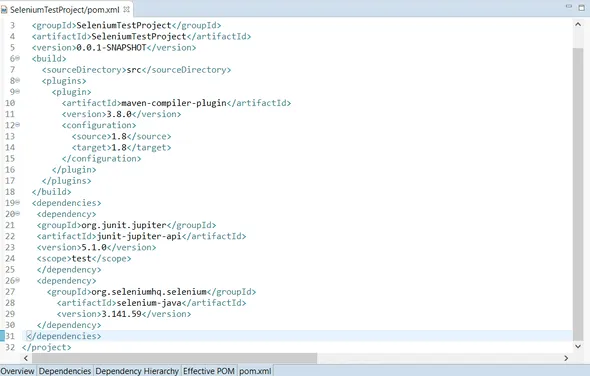Switch to the Effective POM tab
Image resolution: width=590 pixels, height=376 pixels.
click(209, 371)
